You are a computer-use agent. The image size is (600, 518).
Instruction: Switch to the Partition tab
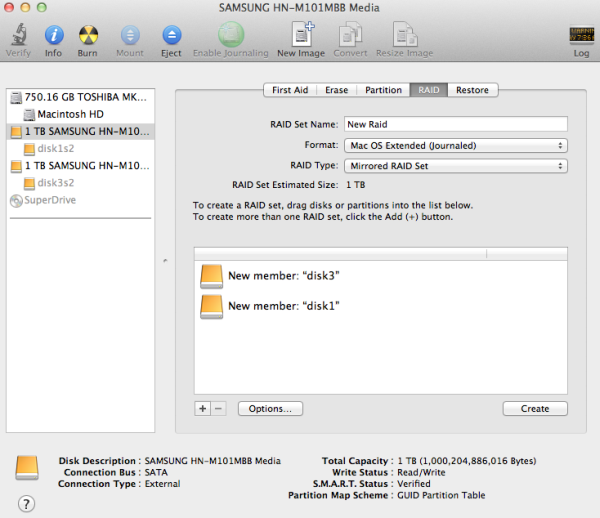click(x=383, y=90)
